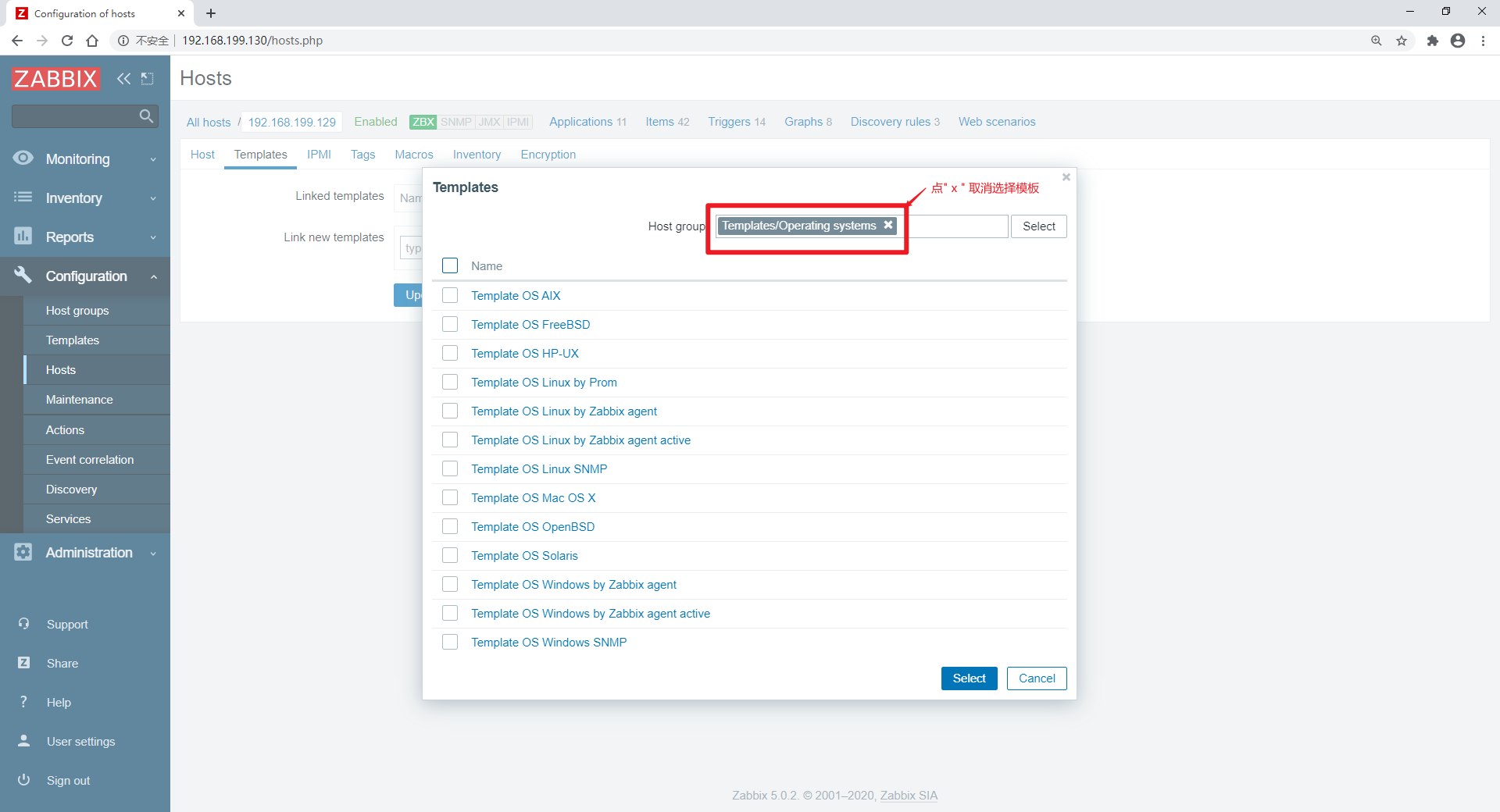The image size is (1500, 812).
Task: Click the Help question mark icon
Action: (x=23, y=702)
